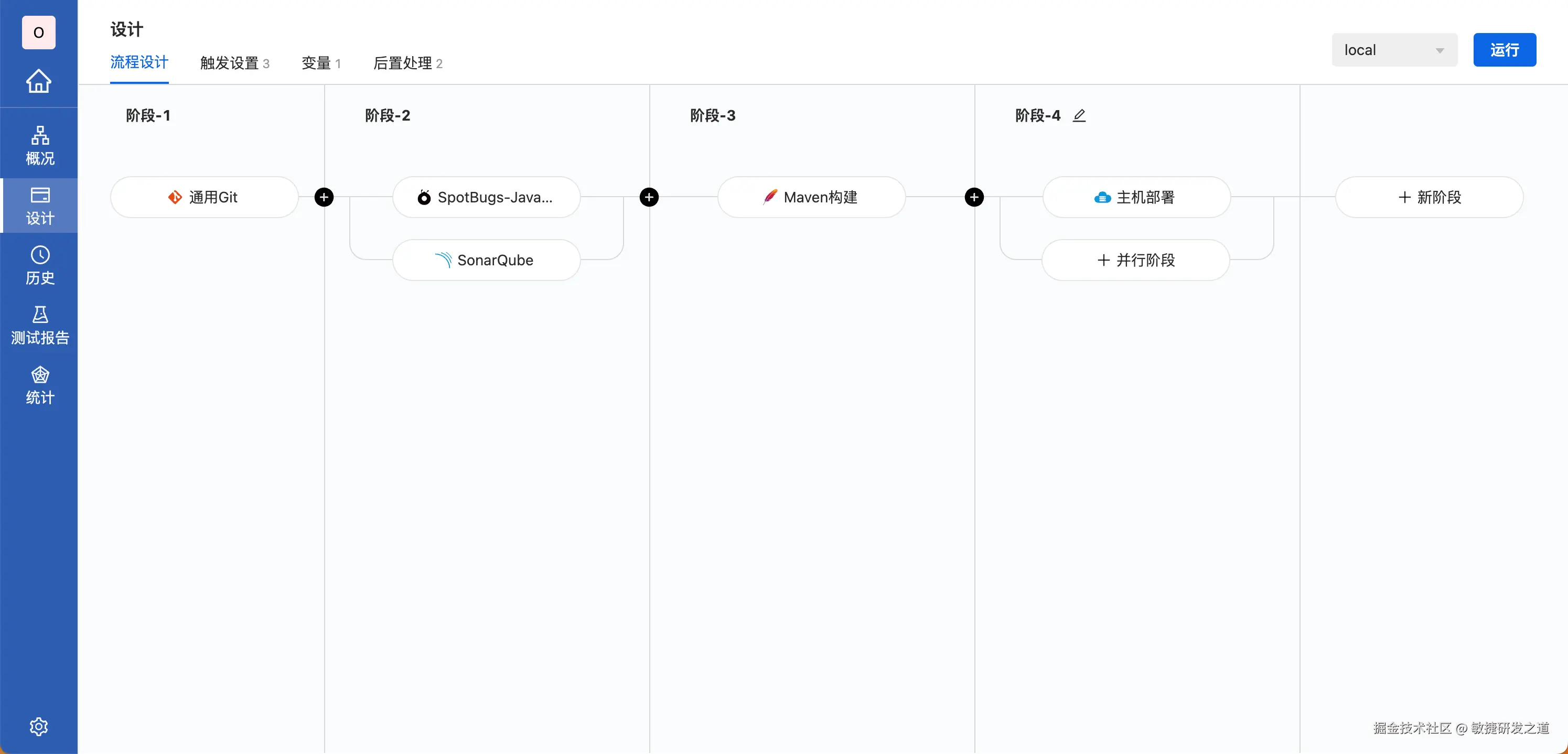Open the 历史 history sidebar item
This screenshot has width=1568, height=754.
point(39,265)
